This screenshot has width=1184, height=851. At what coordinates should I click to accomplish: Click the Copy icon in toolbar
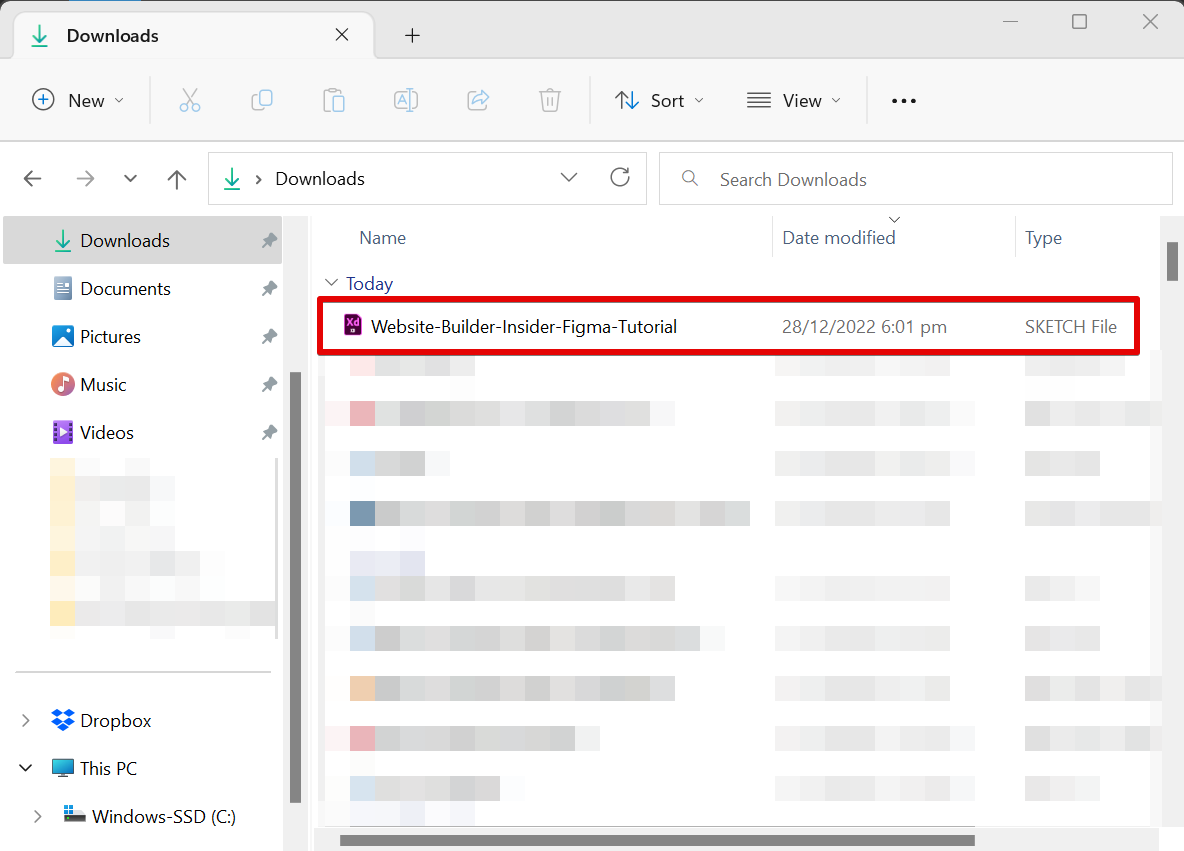(x=262, y=100)
